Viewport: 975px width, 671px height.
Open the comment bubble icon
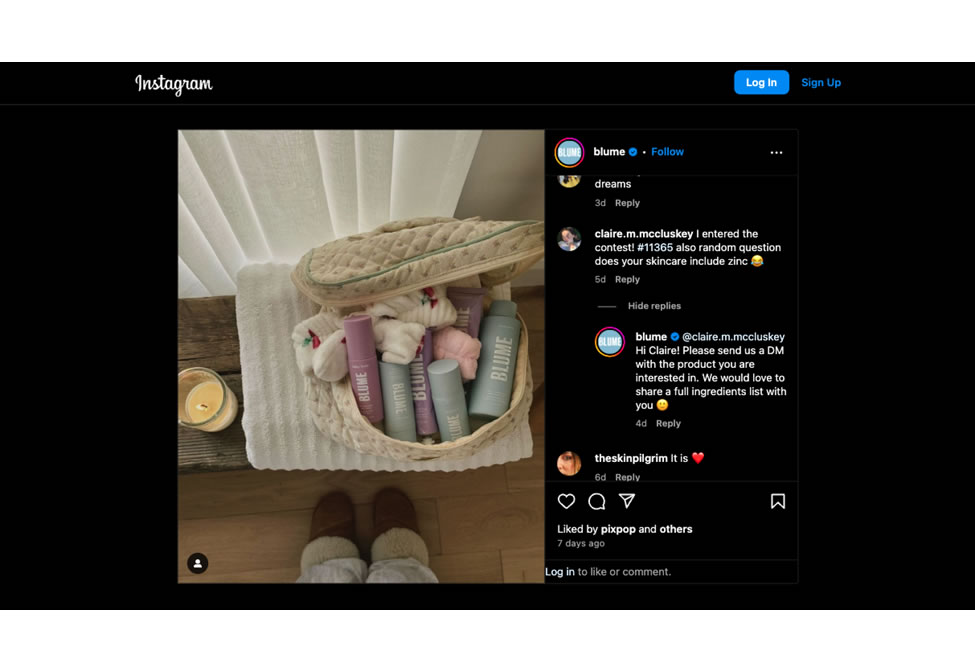[597, 501]
